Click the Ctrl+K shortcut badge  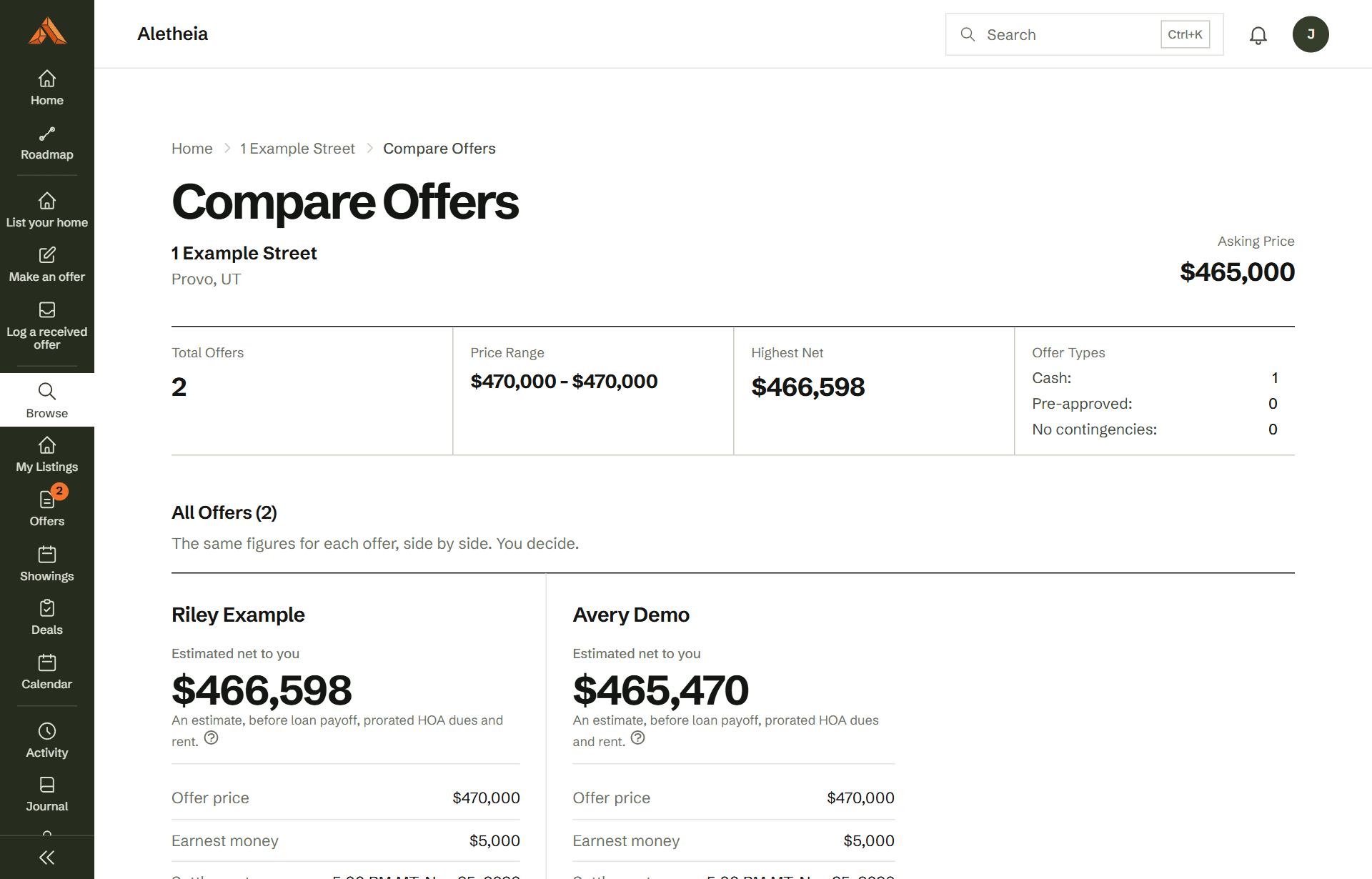[1185, 34]
